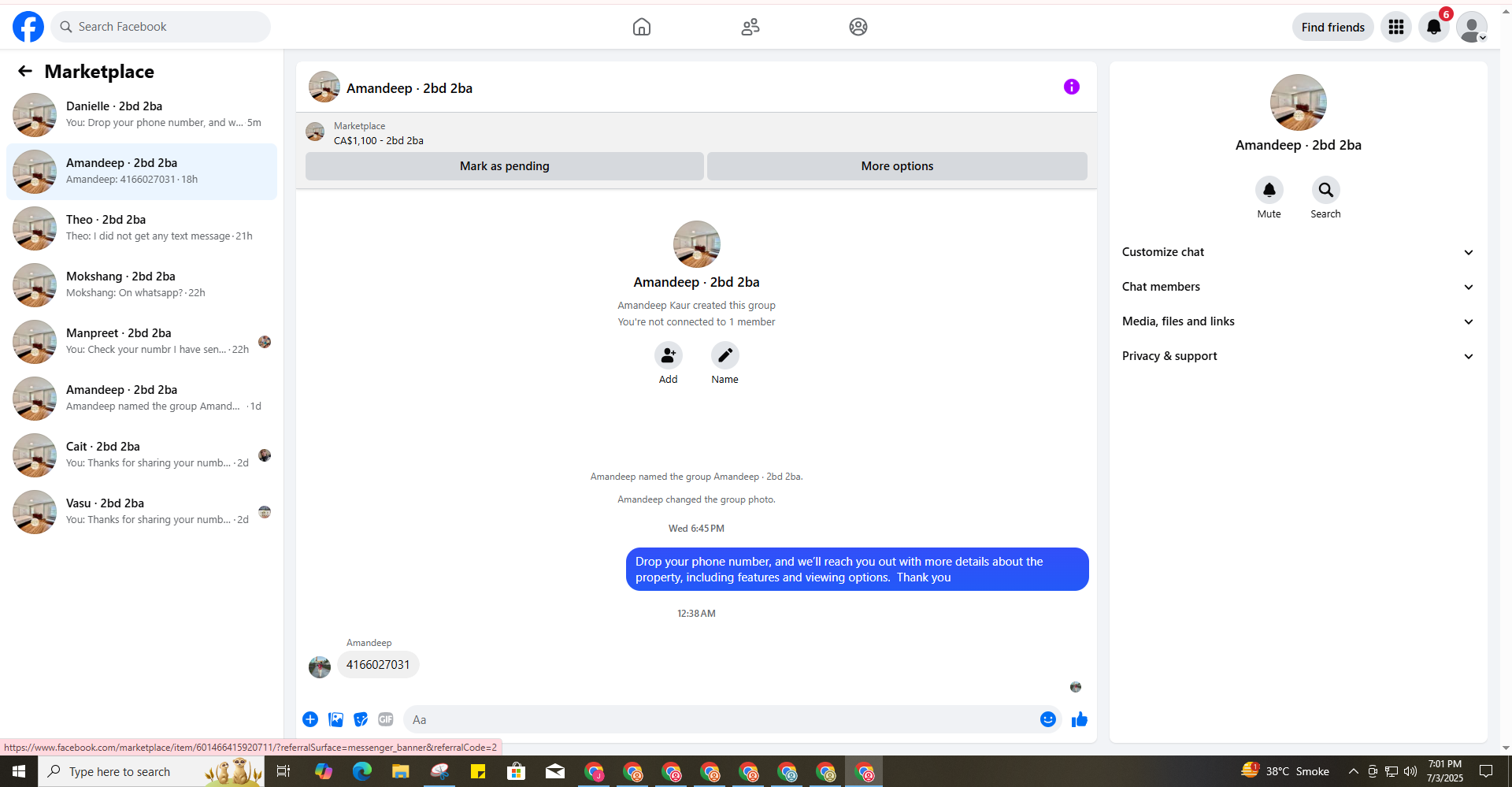The height and width of the screenshot is (787, 1512).
Task: Open File Explorer from the taskbar
Action: click(x=401, y=771)
